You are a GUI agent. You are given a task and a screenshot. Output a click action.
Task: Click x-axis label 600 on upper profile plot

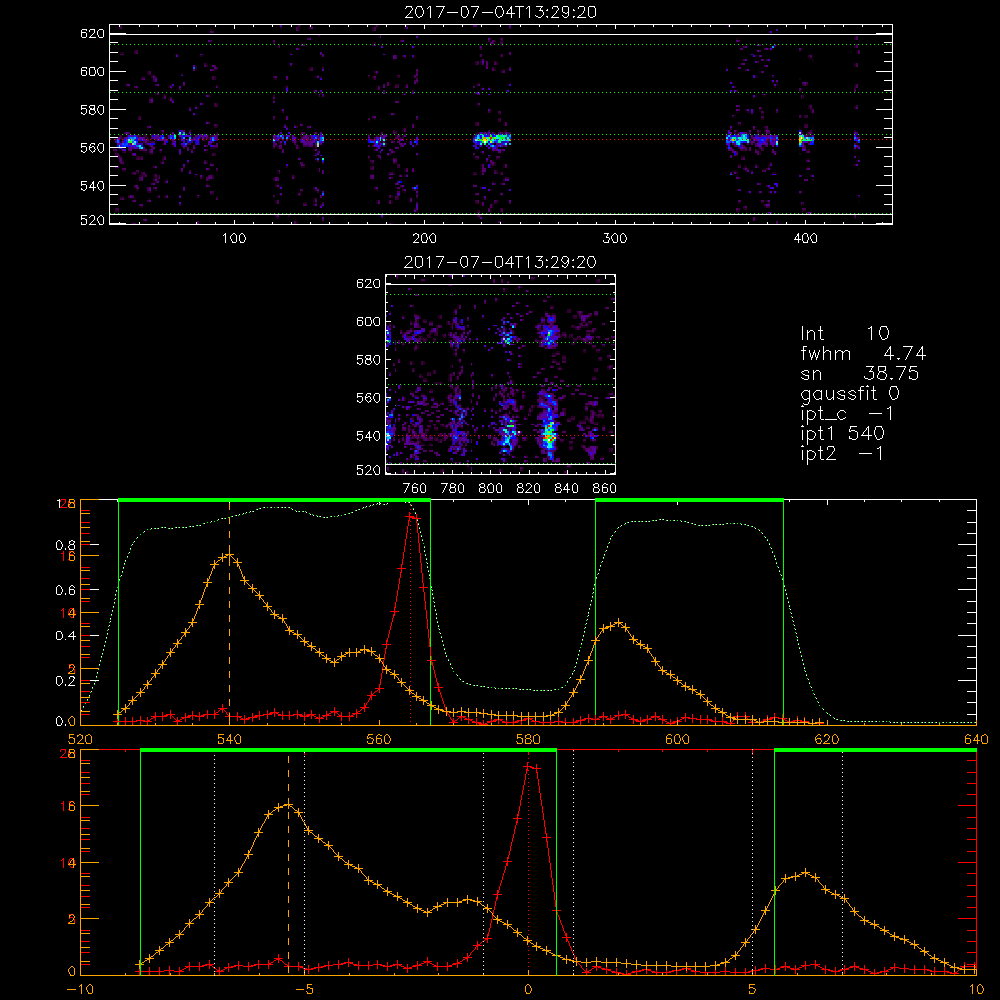tap(677, 740)
